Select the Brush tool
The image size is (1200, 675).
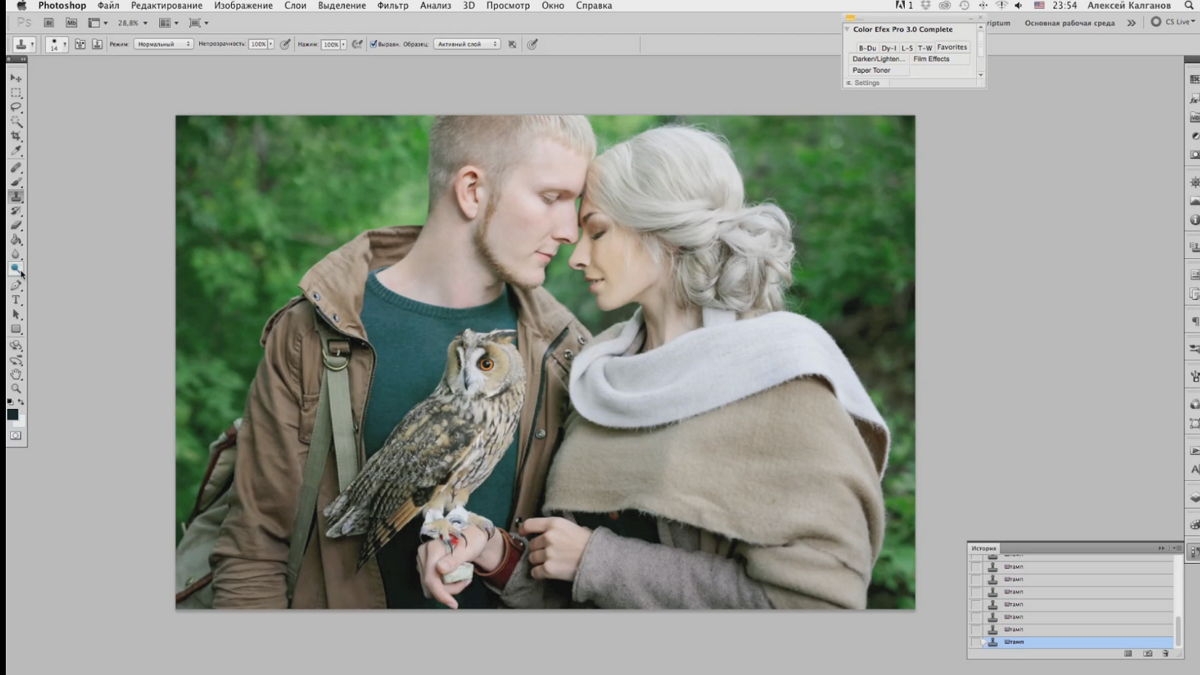[16, 181]
